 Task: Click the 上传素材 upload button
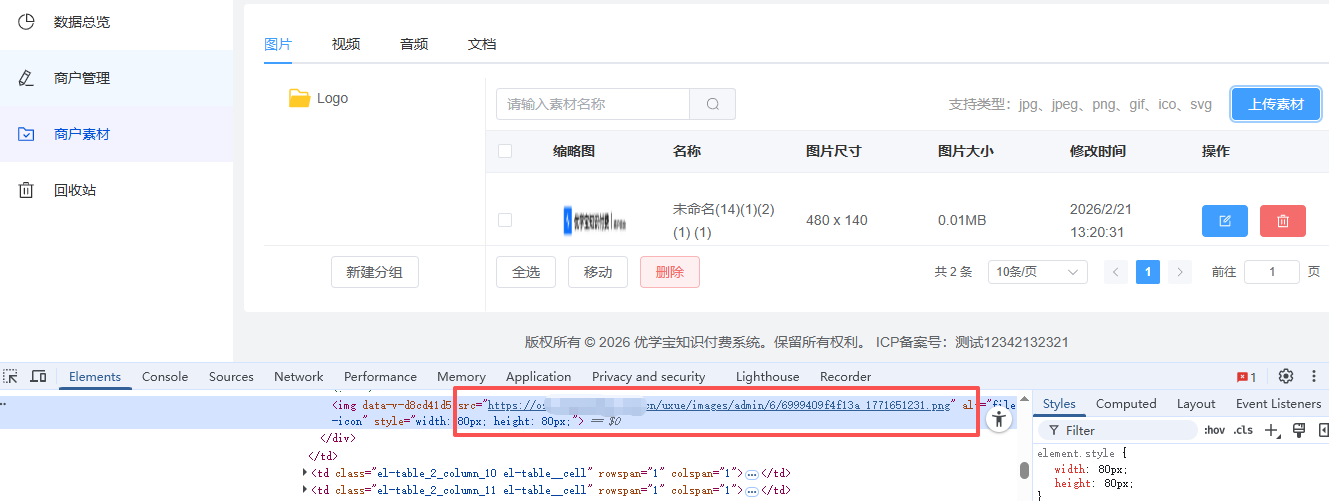pos(1276,104)
